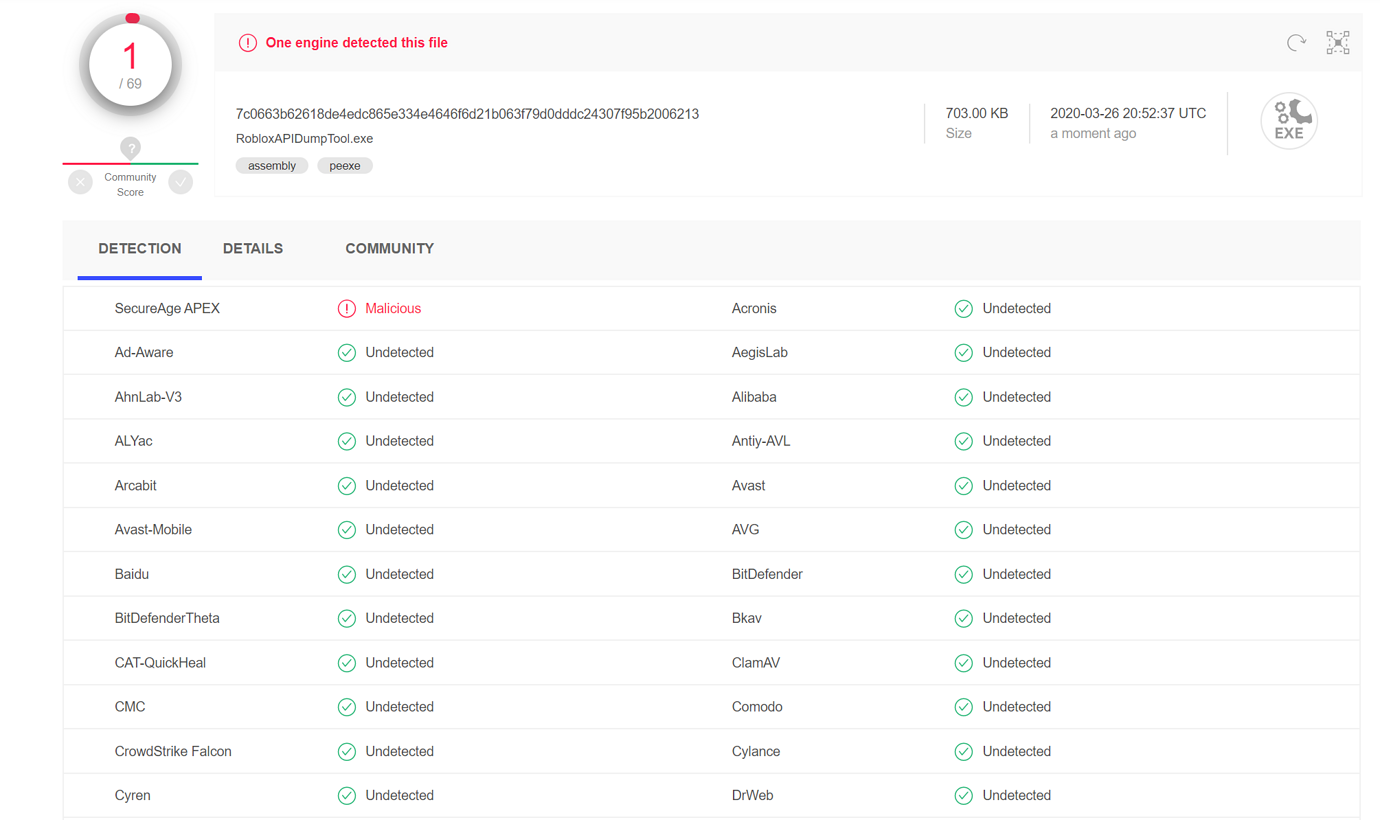This screenshot has width=1380, height=820.
Task: Click the green checkmark icon beside Cylance
Action: tap(963, 751)
